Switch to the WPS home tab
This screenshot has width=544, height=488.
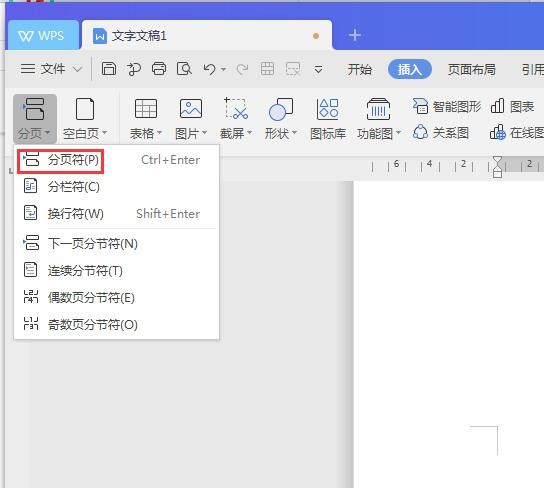43,35
